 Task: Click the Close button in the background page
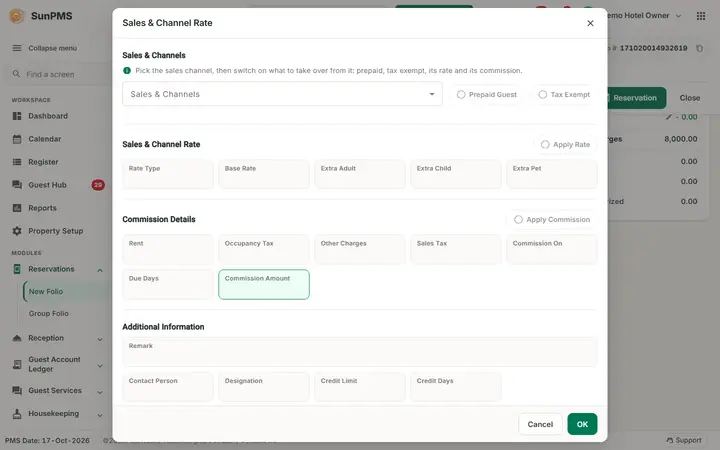(690, 98)
